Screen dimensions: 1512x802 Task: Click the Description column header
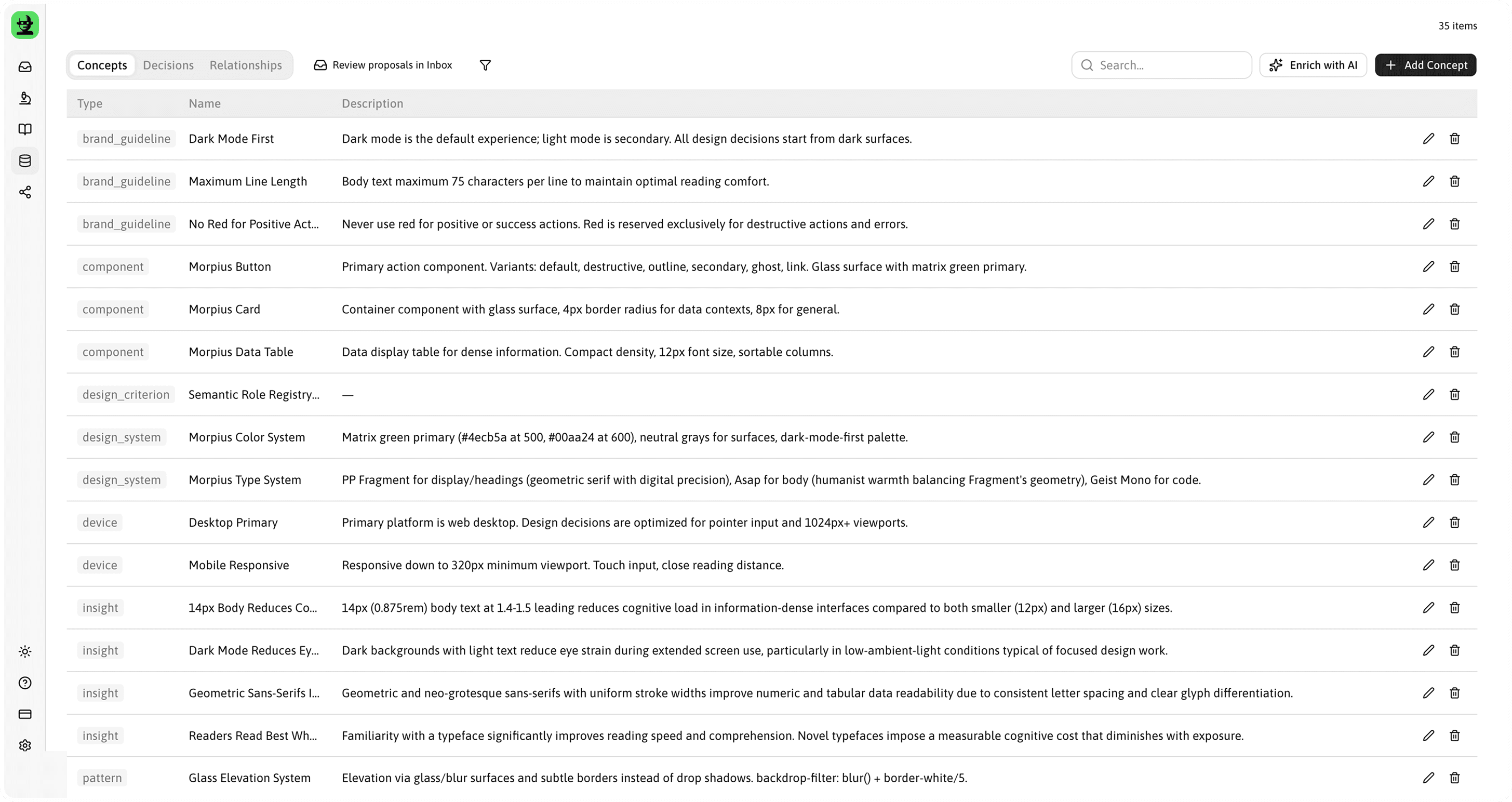pyautogui.click(x=373, y=103)
